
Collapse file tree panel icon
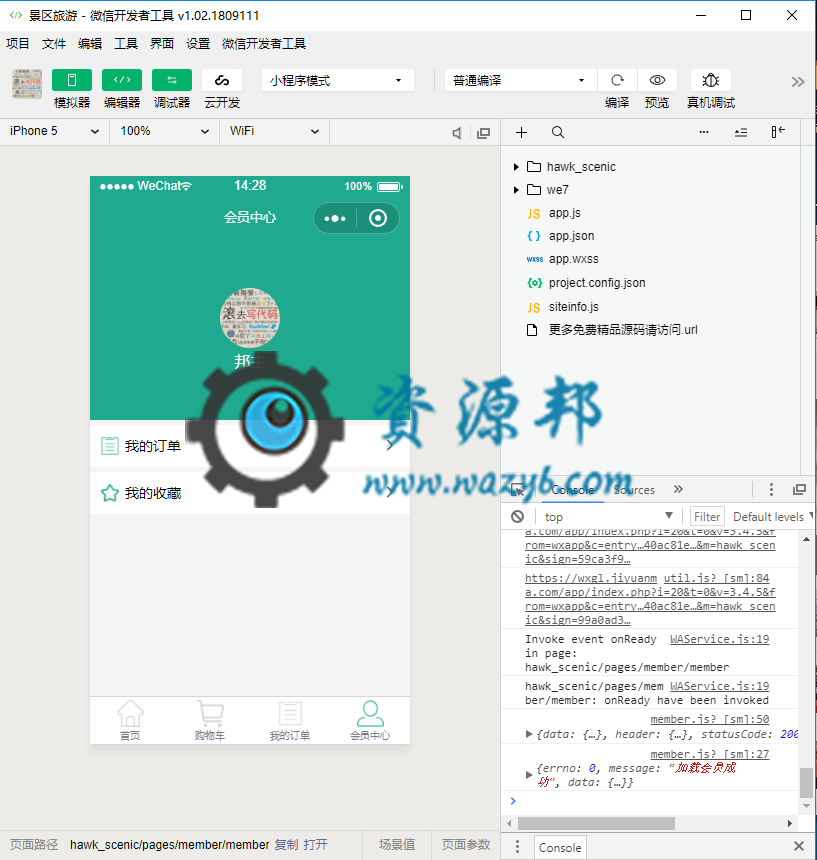click(x=778, y=132)
